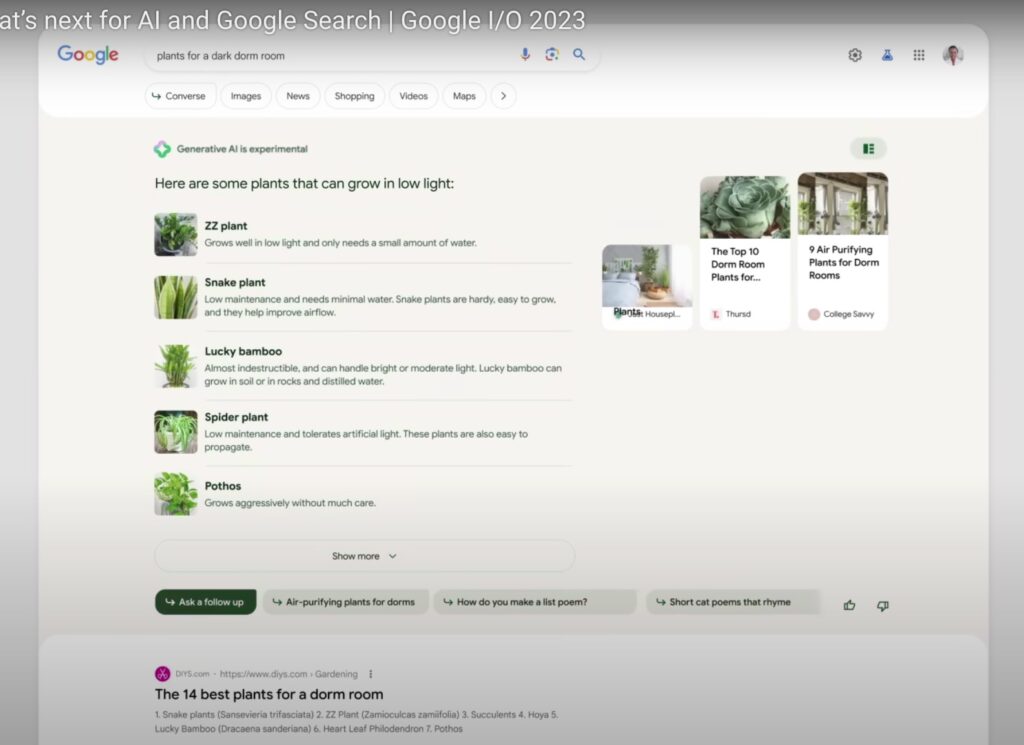Screen dimensions: 1024x745
Task: Click the Lucky bamboo heading
Action: (244, 351)
